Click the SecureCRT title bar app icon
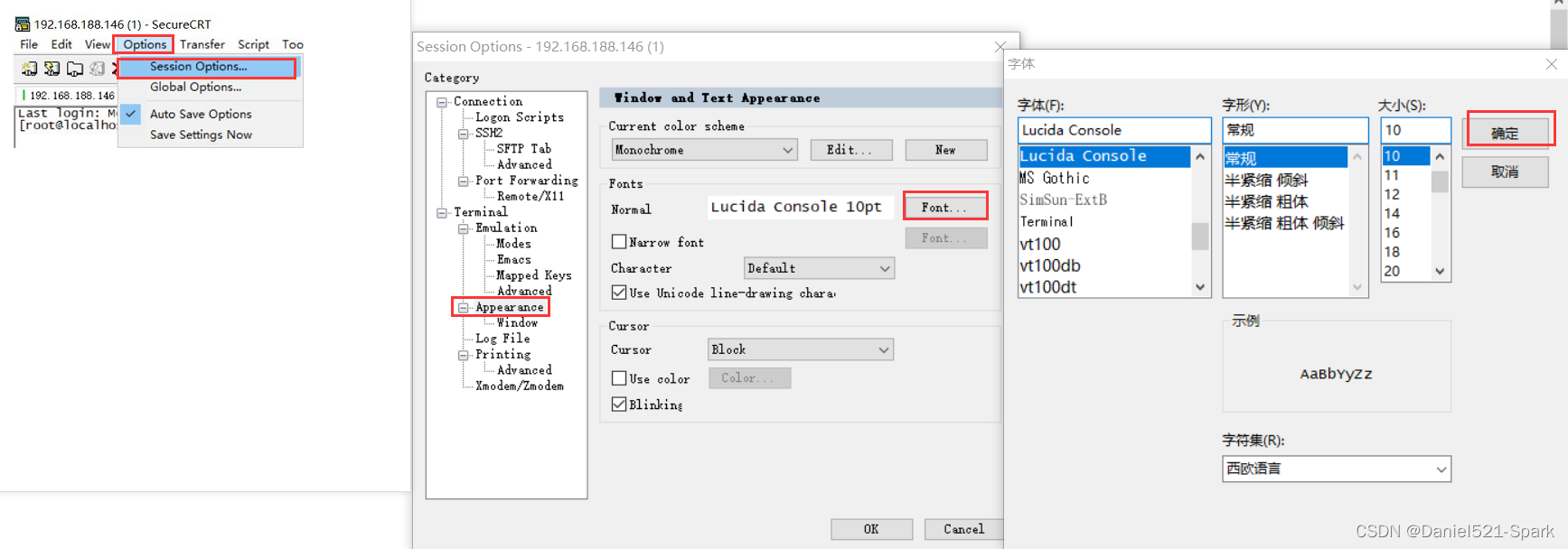Screen dimensions: 1568x549 (x=23, y=24)
